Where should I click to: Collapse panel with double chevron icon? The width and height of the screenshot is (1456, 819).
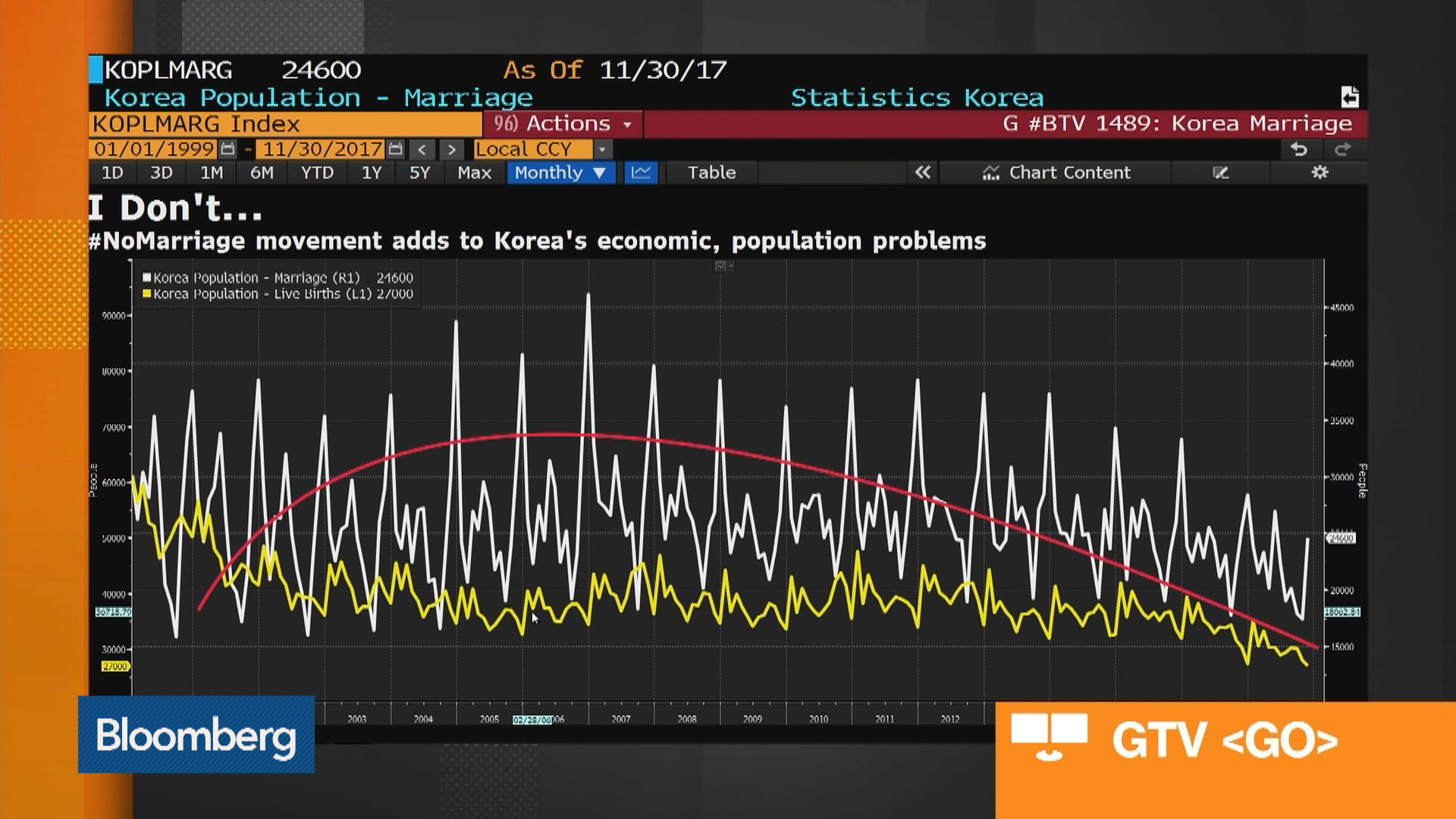coord(922,172)
